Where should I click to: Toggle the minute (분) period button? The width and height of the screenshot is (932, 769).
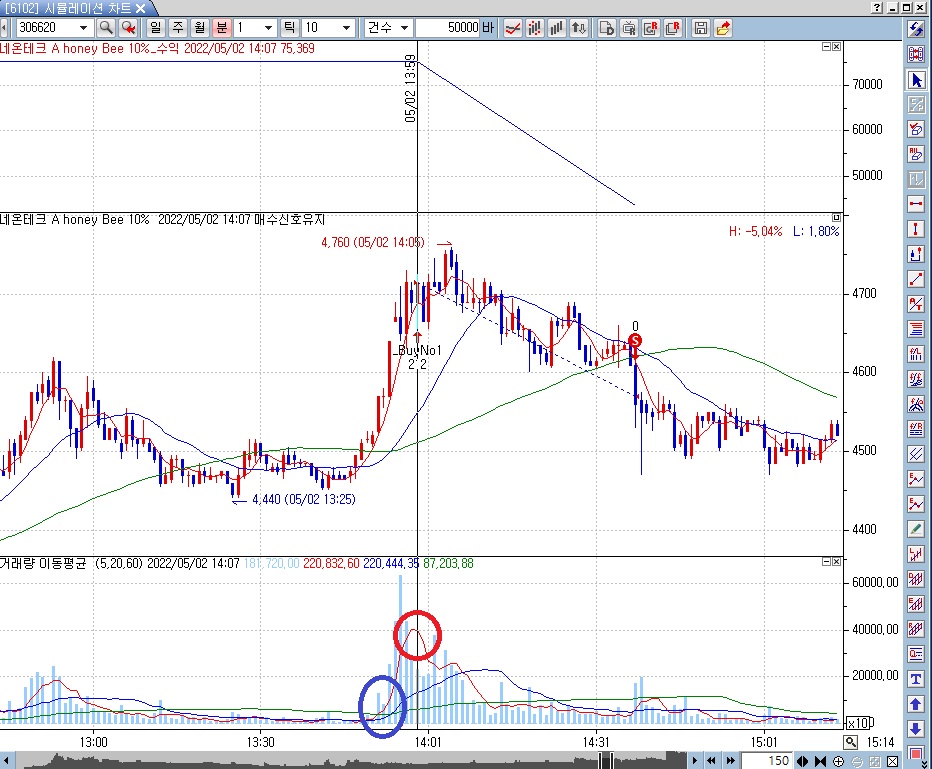tap(221, 27)
